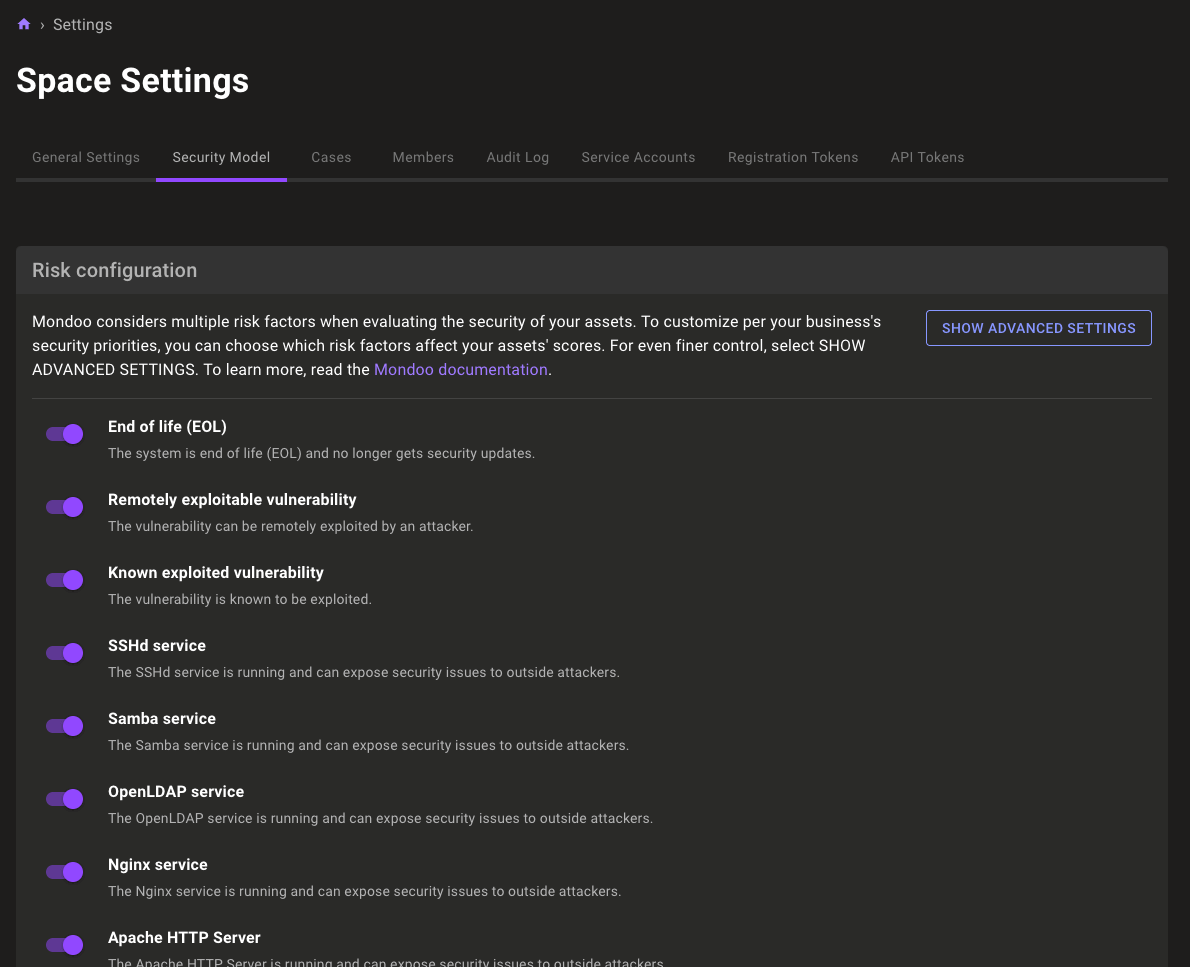Open the Members tab
This screenshot has width=1190, height=967.
423,157
